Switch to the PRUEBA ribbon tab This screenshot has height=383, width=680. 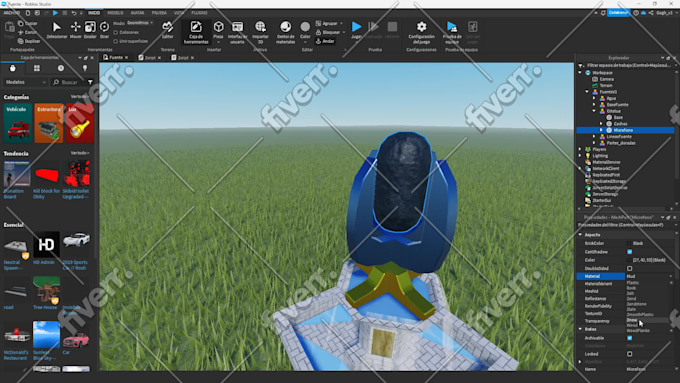pos(159,13)
